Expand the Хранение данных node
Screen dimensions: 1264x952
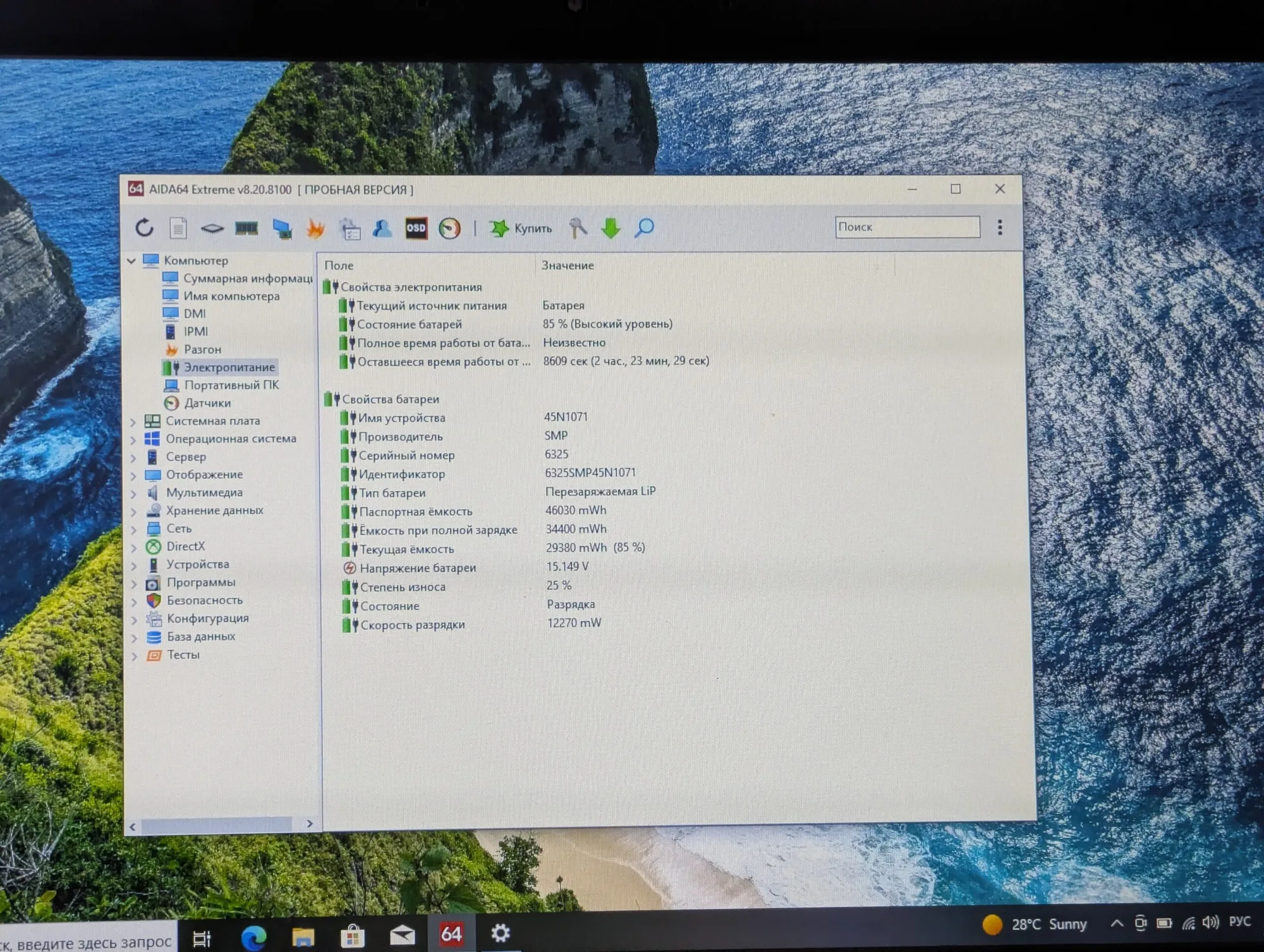(x=133, y=511)
